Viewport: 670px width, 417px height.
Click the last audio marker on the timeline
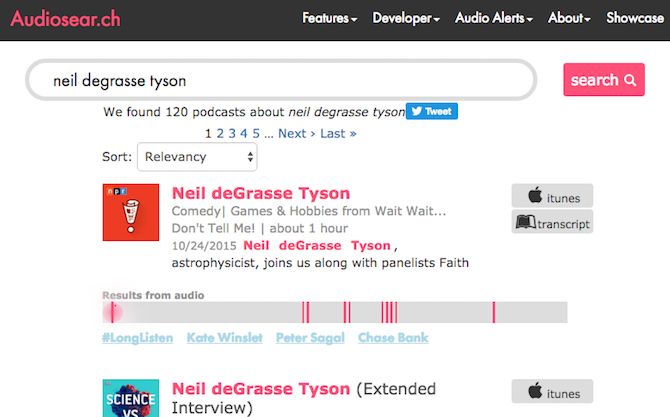(x=494, y=312)
